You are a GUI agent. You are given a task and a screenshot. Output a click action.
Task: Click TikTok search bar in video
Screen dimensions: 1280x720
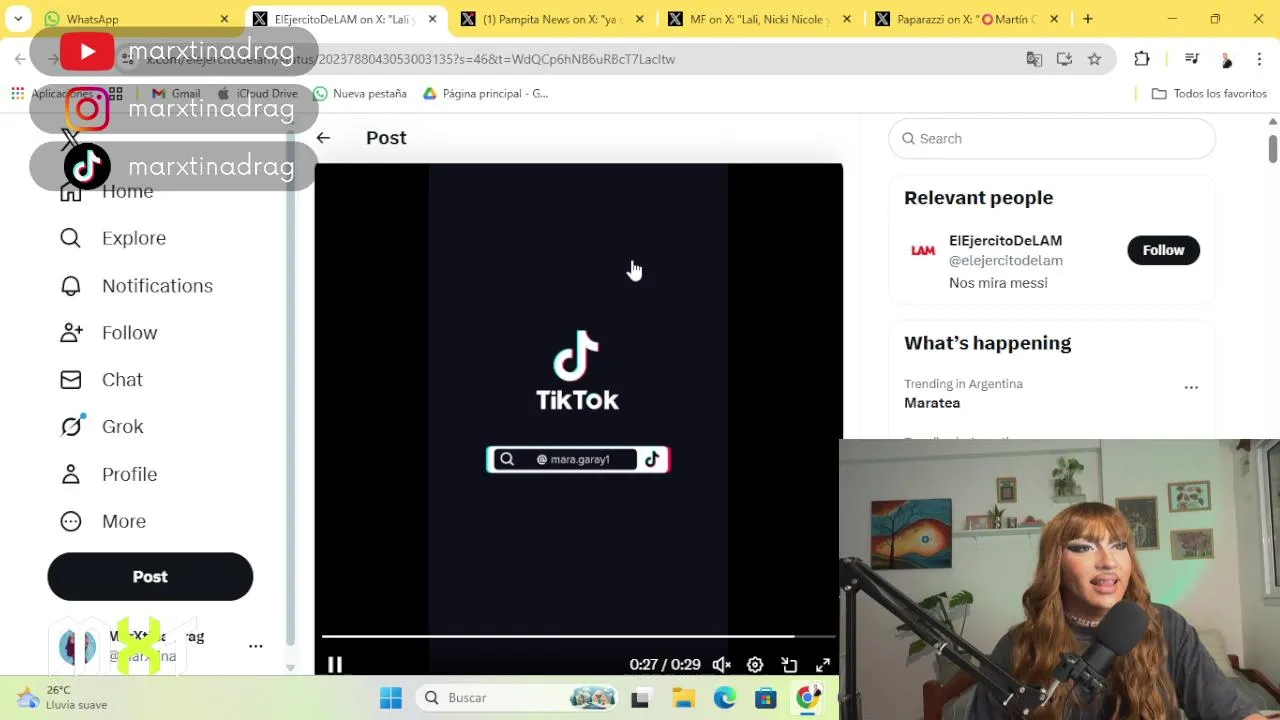577,460
